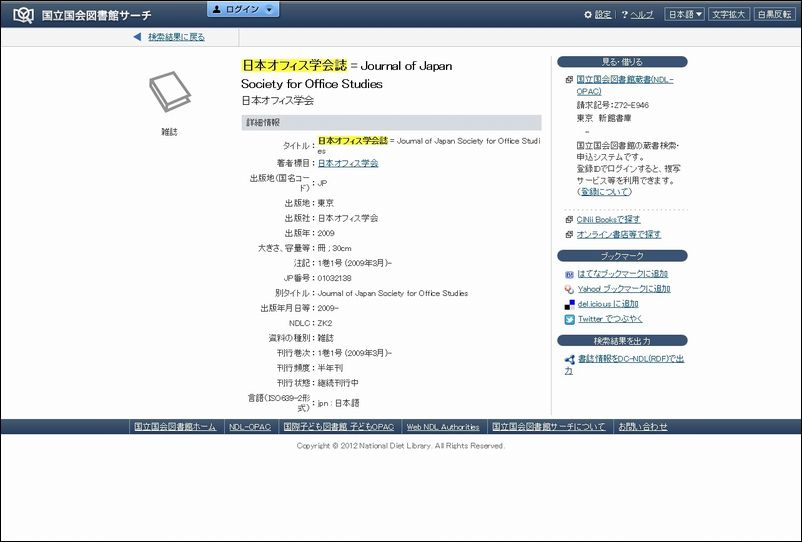
Task: Click the external link icon beside NDL-OPAC
Action: (x=569, y=80)
